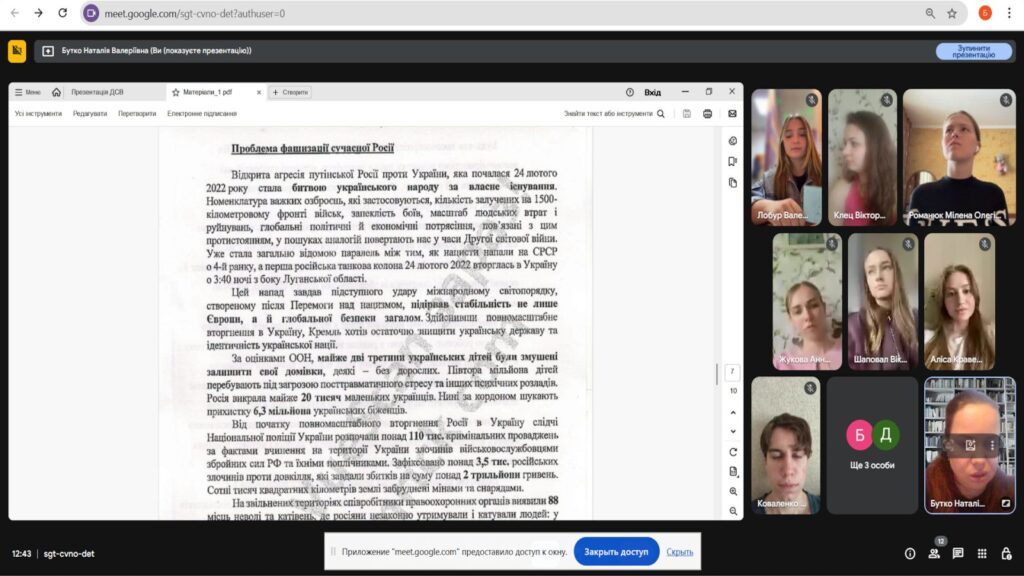Open the three-dot options on Бутко's tile
This screenshot has width=1024, height=576.
coord(992,444)
